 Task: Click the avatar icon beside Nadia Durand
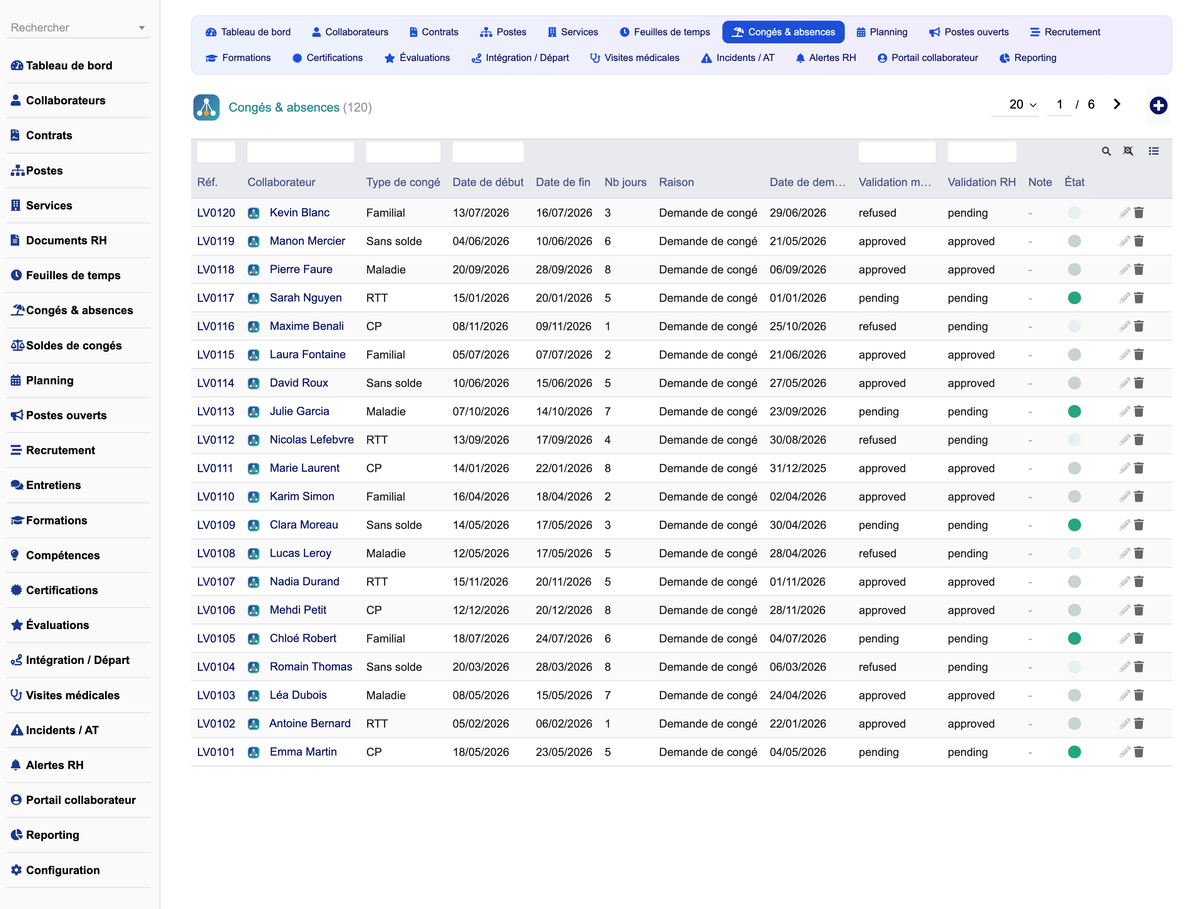(x=254, y=582)
